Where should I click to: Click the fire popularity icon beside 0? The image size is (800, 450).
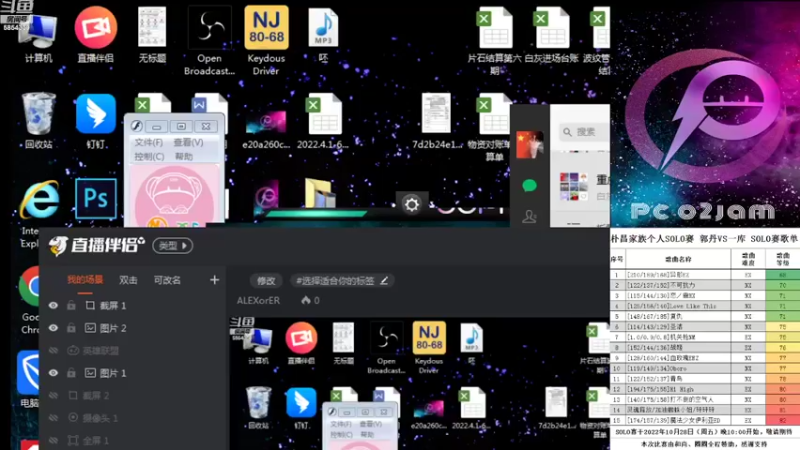[x=306, y=300]
